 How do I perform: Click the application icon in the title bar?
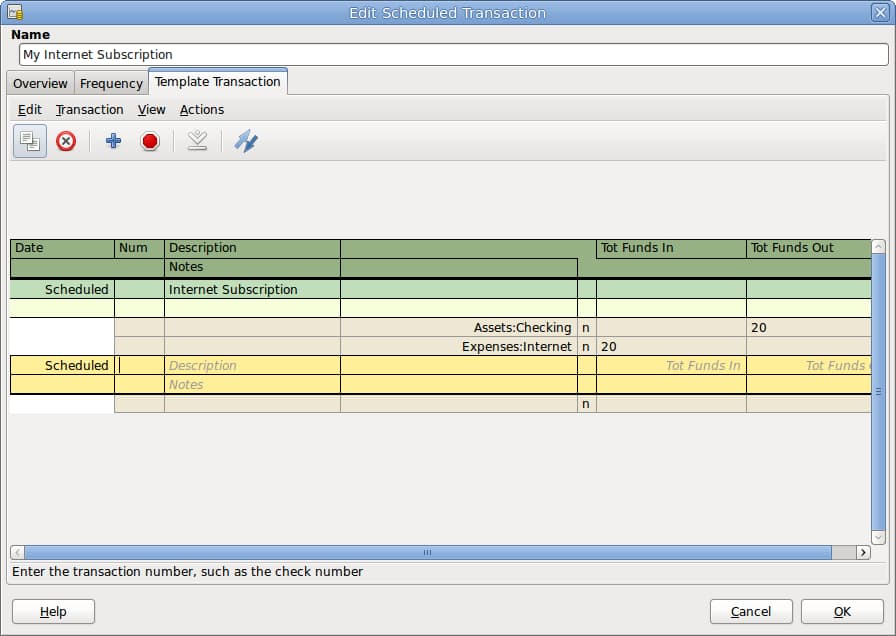coord(15,12)
